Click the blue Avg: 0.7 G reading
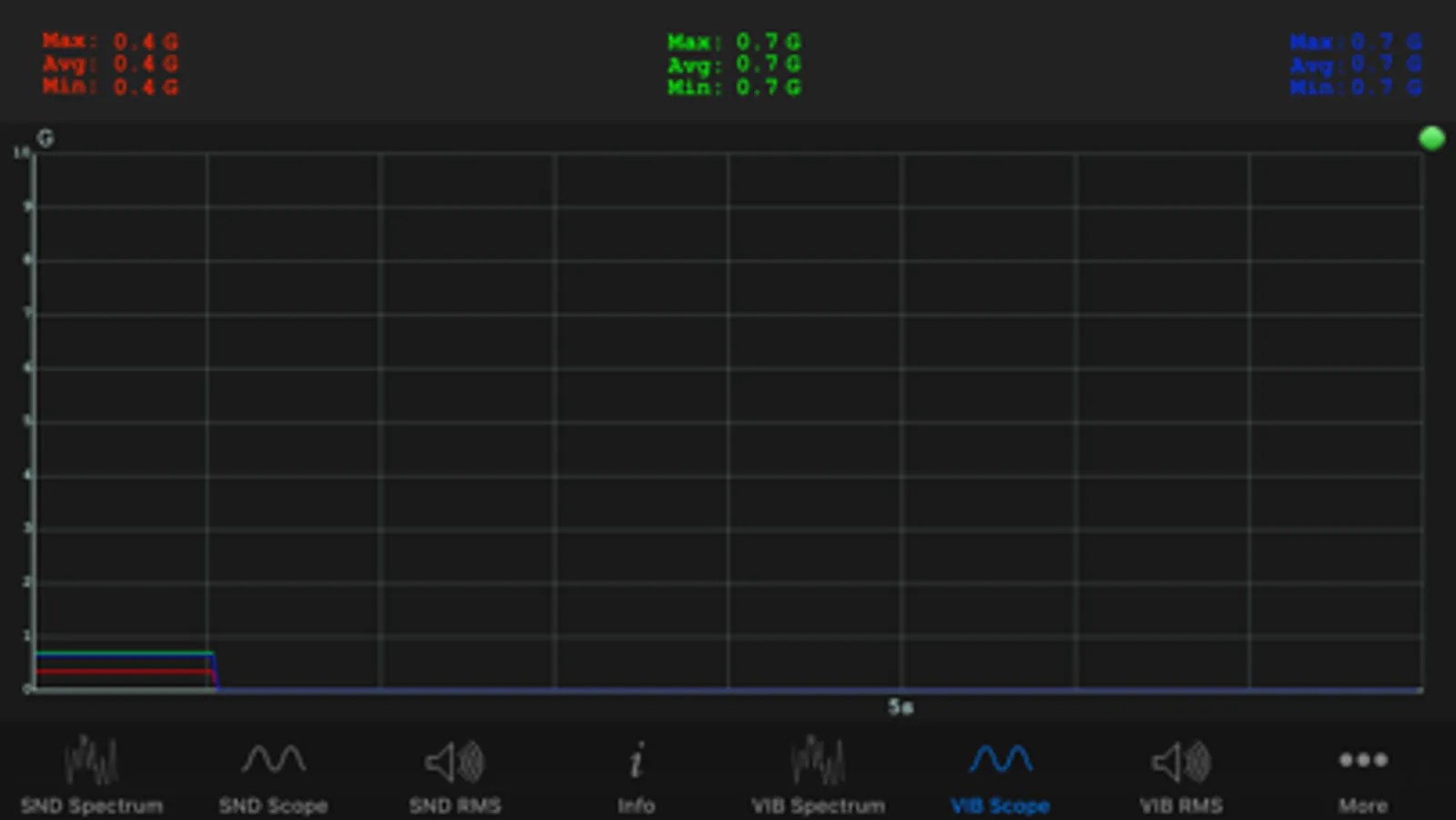 [1356, 65]
